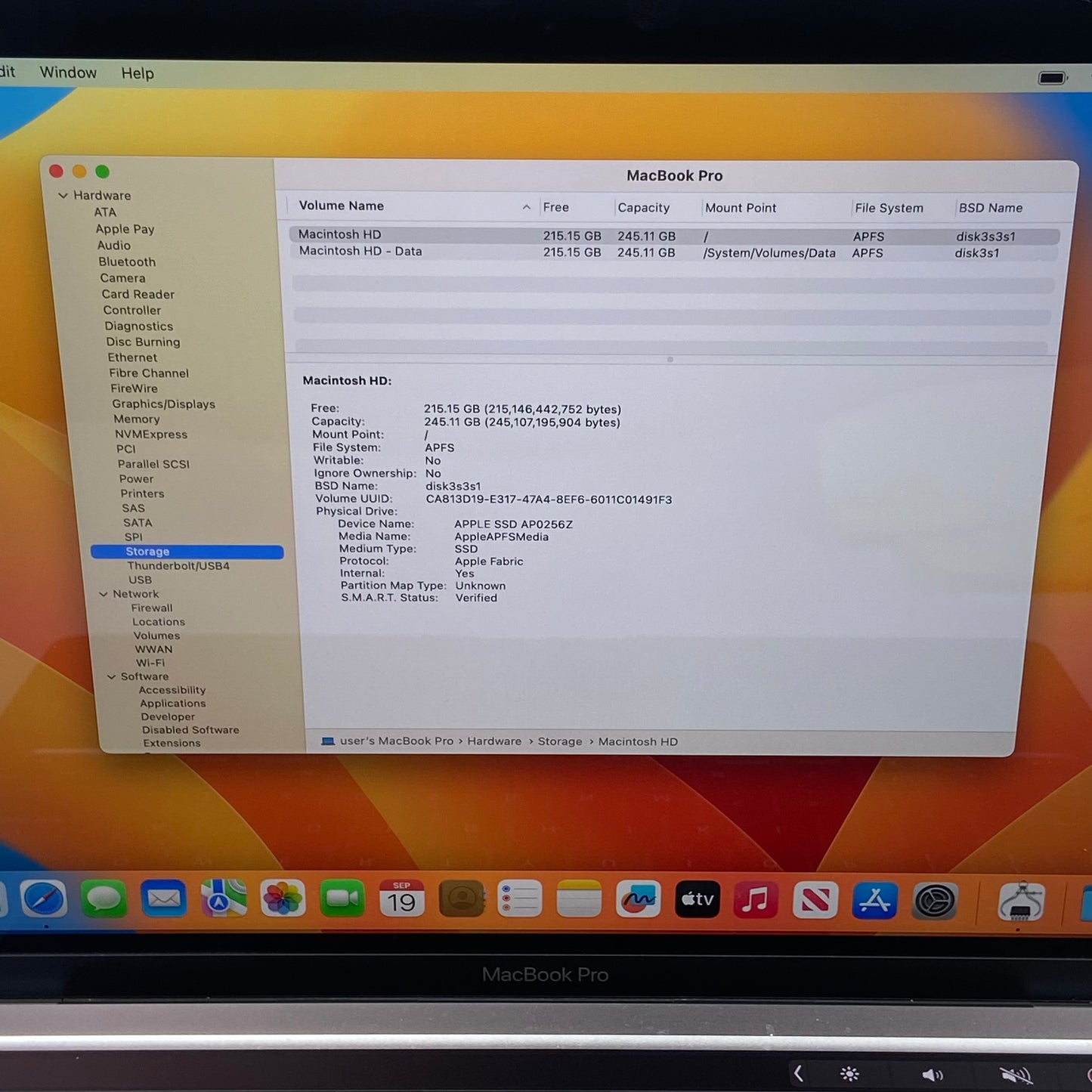Tap Touch Bar collapse chevron

[798, 1073]
